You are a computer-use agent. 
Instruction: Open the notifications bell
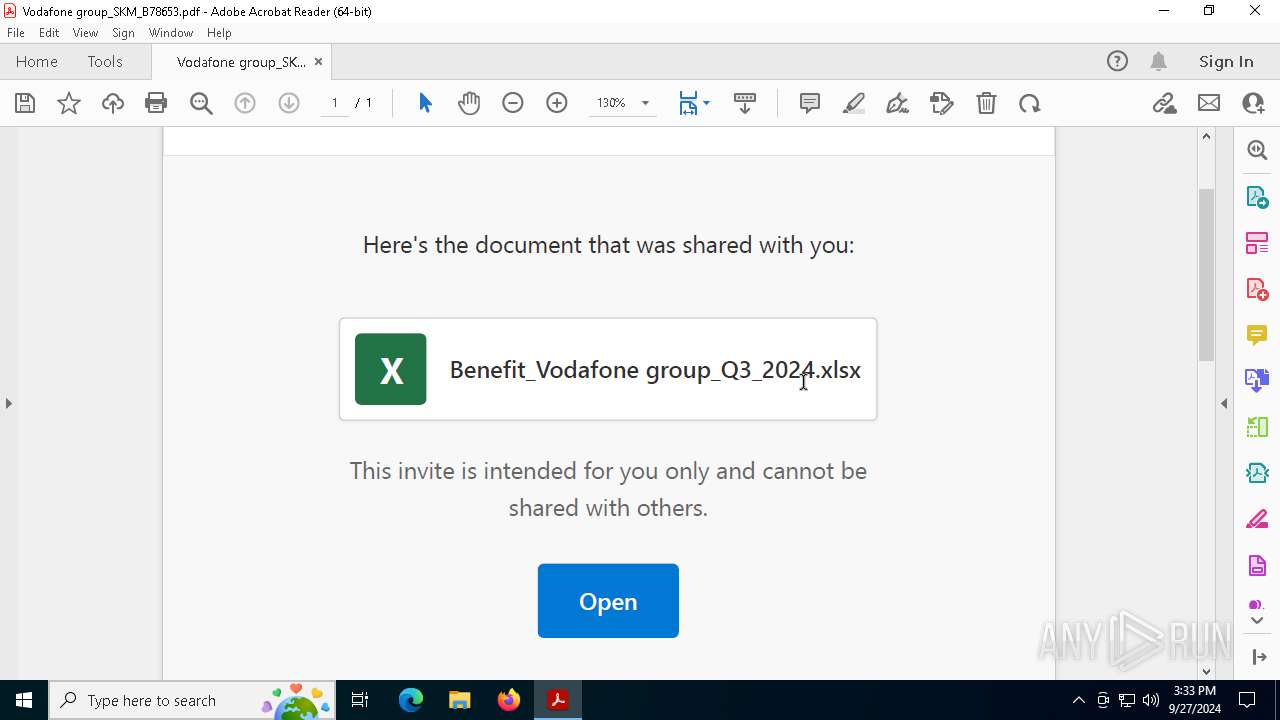pos(1158,61)
